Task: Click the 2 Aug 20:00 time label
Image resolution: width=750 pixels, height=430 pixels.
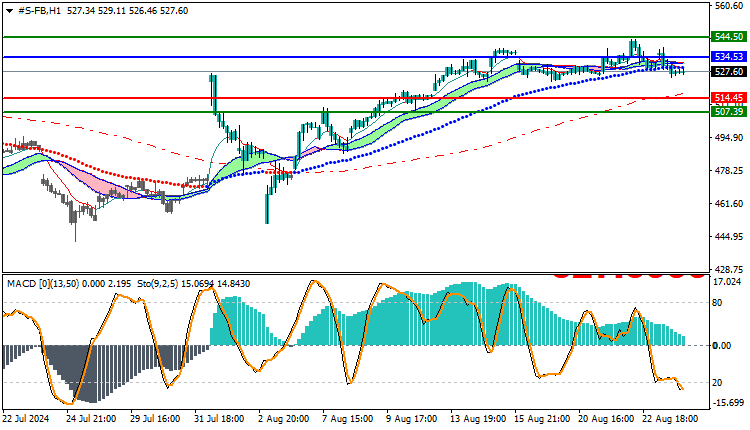Action: point(283,419)
